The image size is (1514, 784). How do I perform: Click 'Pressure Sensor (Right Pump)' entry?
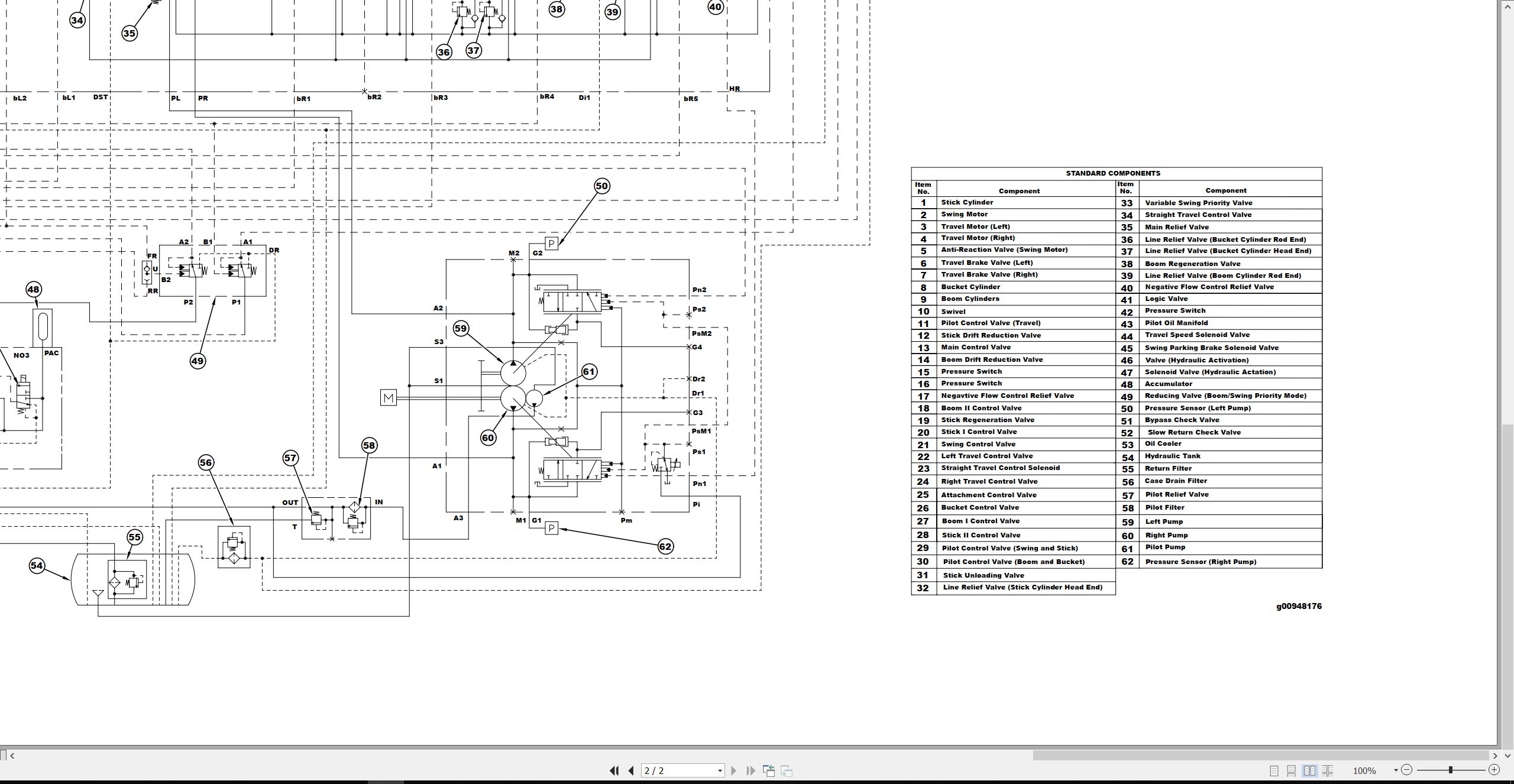(x=1201, y=562)
